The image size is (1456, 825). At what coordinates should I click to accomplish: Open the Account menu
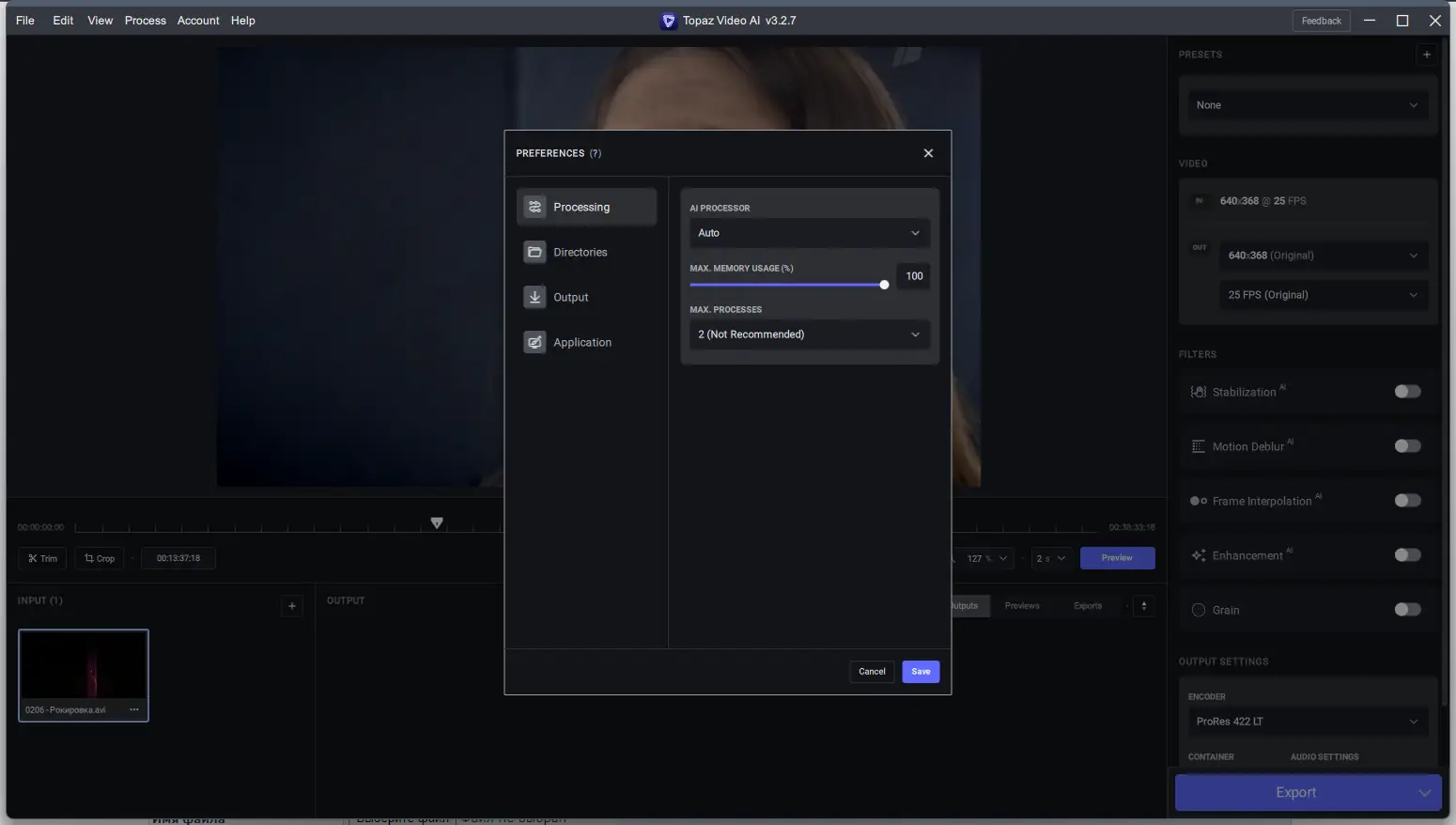tap(198, 21)
